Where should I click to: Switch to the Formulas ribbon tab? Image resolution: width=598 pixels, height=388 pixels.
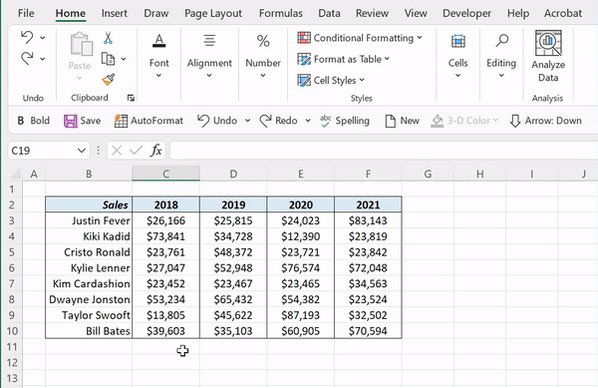point(281,13)
